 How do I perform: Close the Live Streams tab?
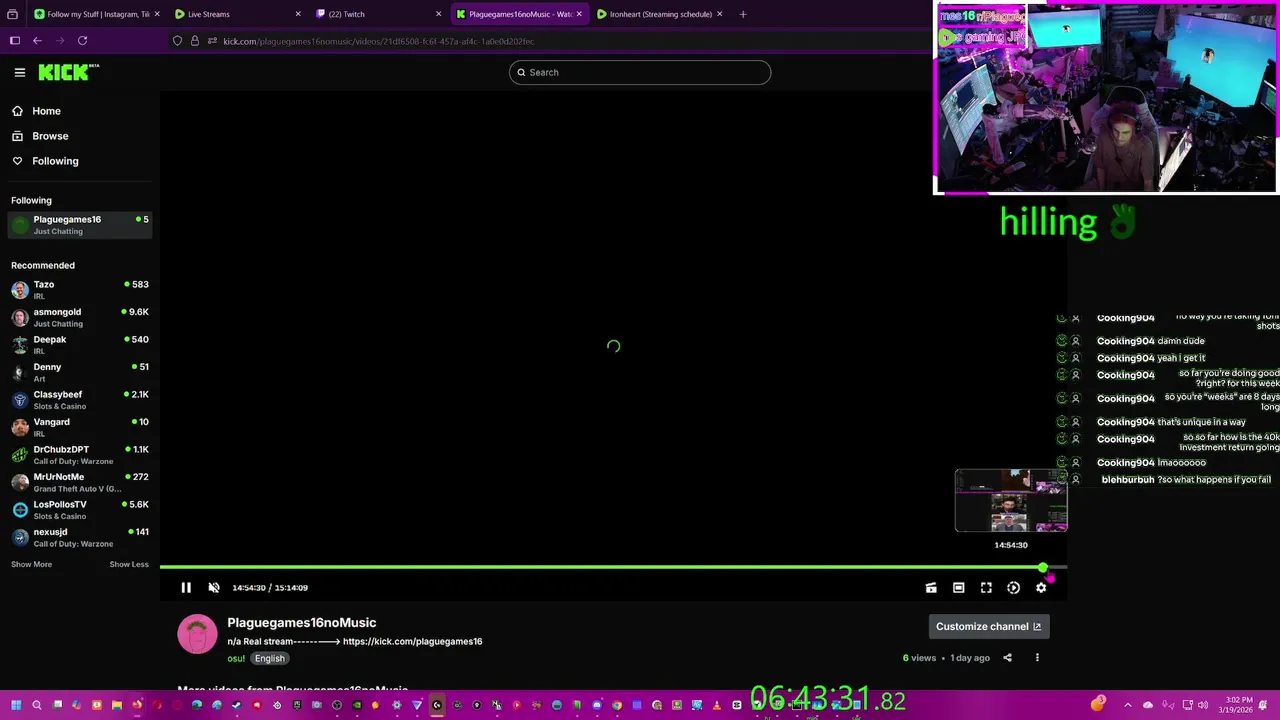pos(298,14)
